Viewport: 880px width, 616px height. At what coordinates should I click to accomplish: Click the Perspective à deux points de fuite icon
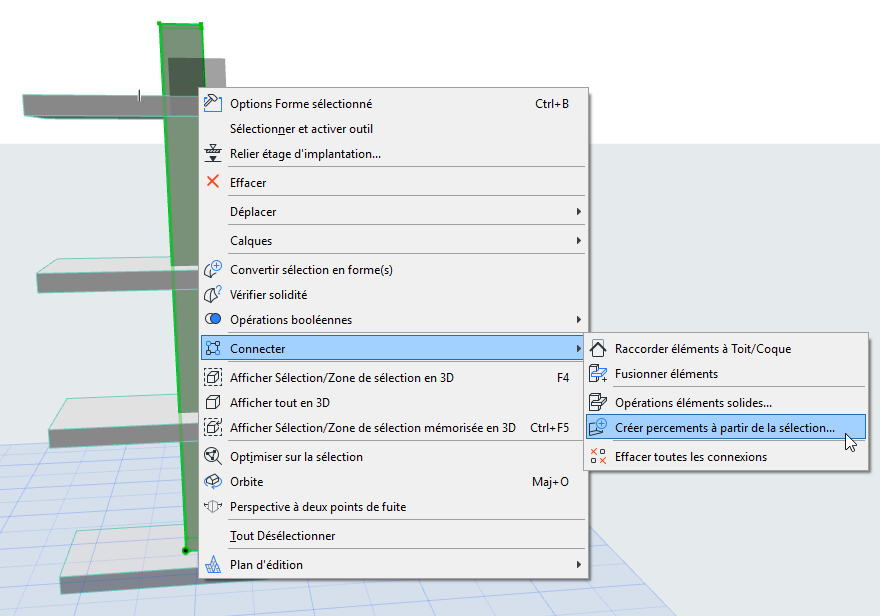pyautogui.click(x=213, y=506)
